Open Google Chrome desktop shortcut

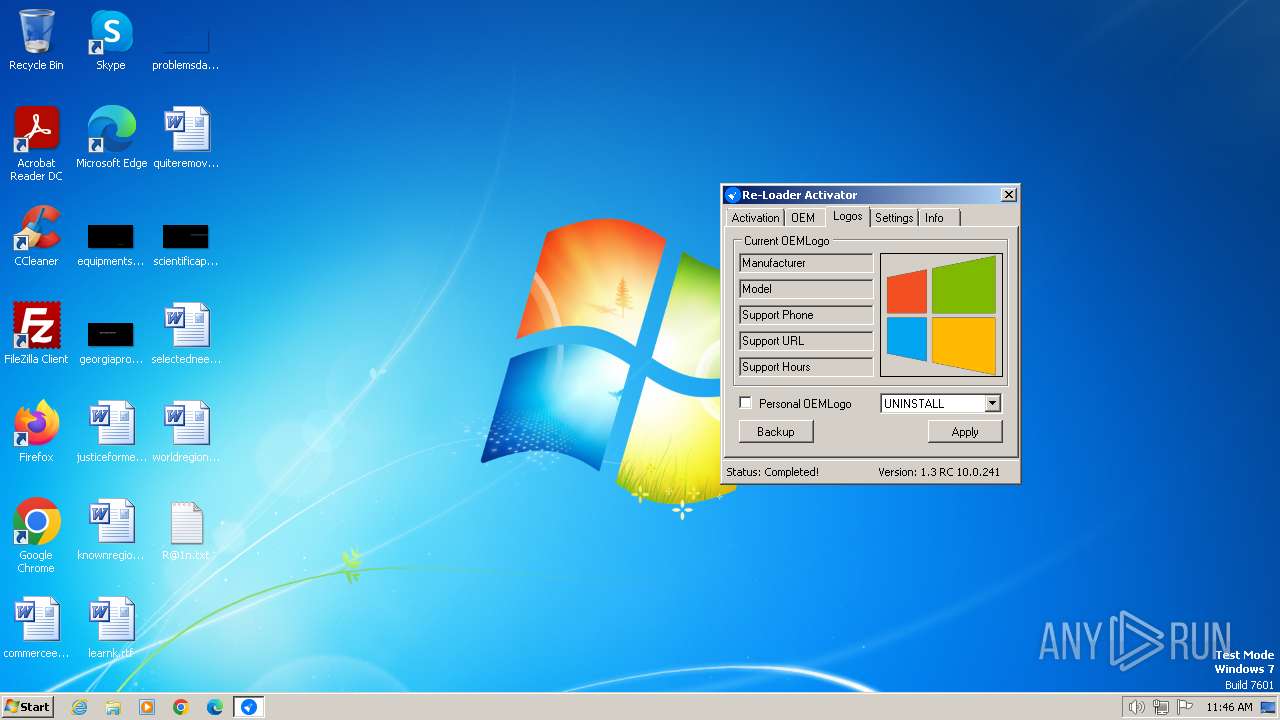pos(36,536)
